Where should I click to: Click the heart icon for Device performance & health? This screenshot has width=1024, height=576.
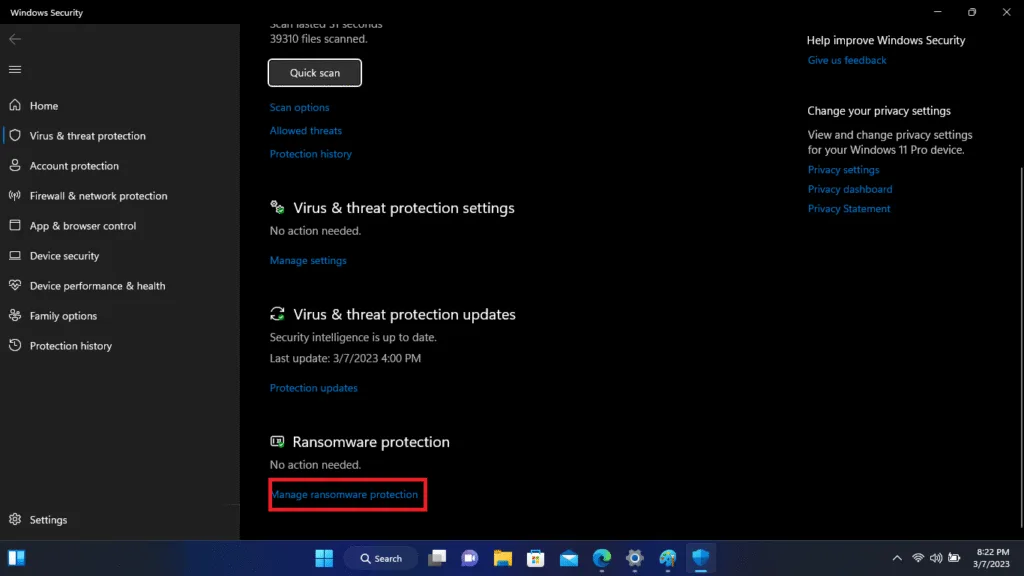[15, 285]
